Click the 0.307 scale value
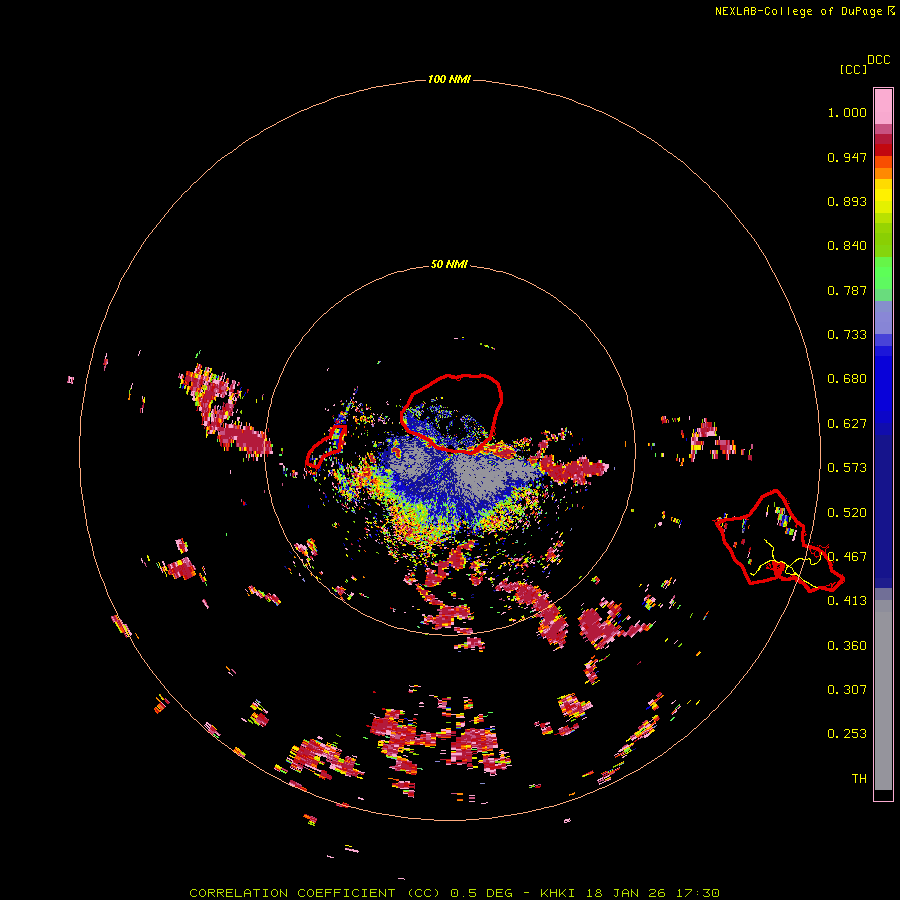This screenshot has width=900, height=900. coord(847,690)
